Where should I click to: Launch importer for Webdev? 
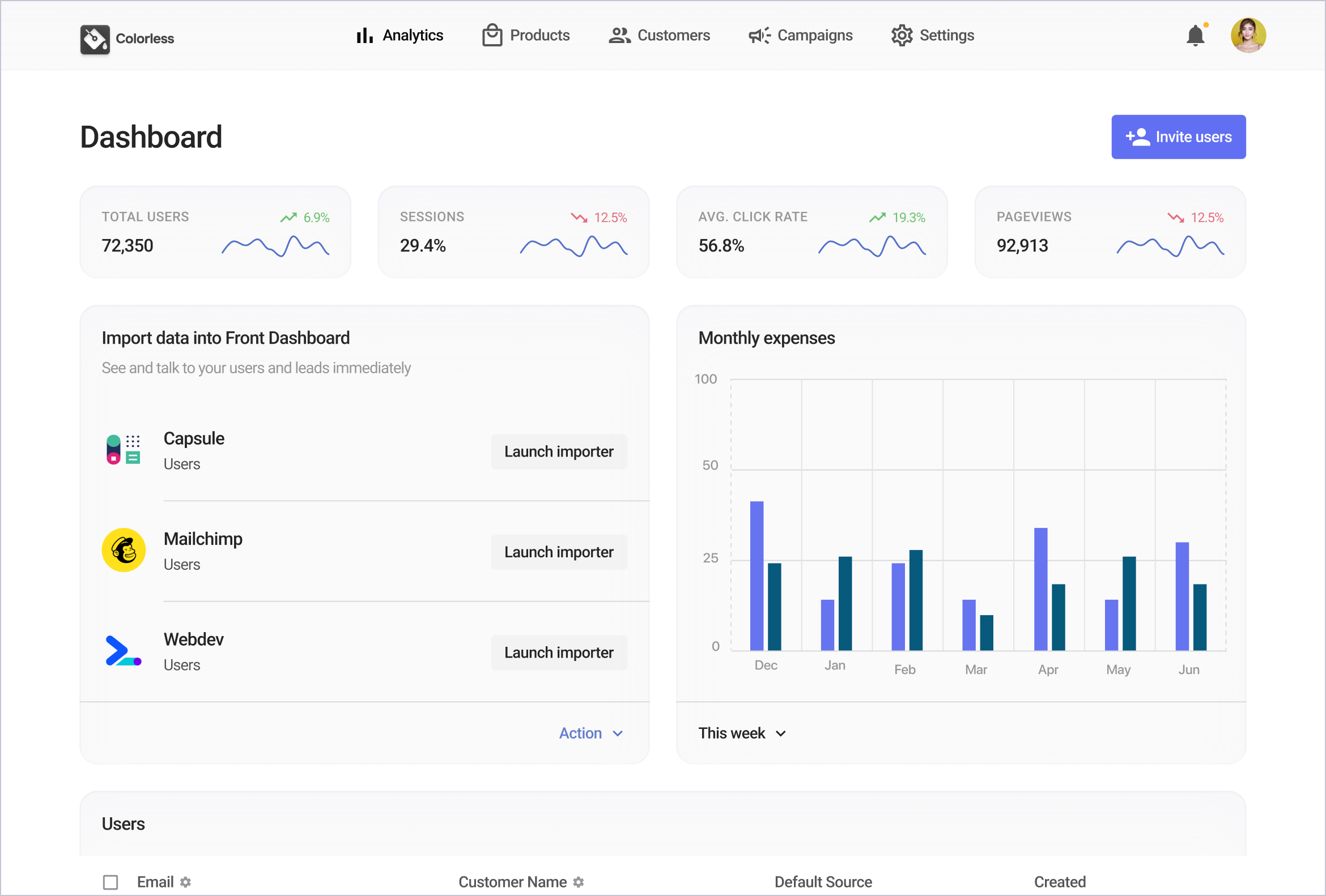(559, 652)
